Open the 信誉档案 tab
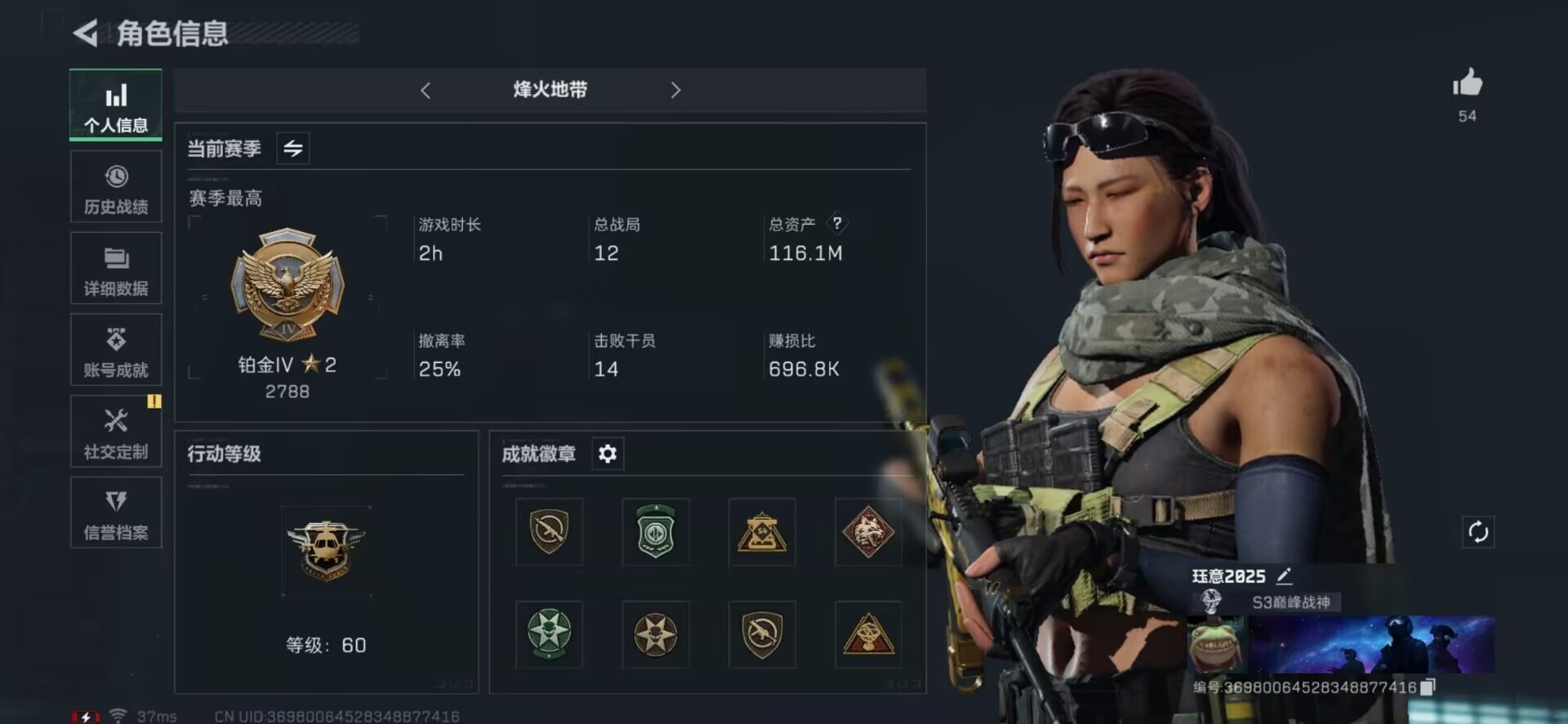This screenshot has width=1568, height=724. point(116,512)
